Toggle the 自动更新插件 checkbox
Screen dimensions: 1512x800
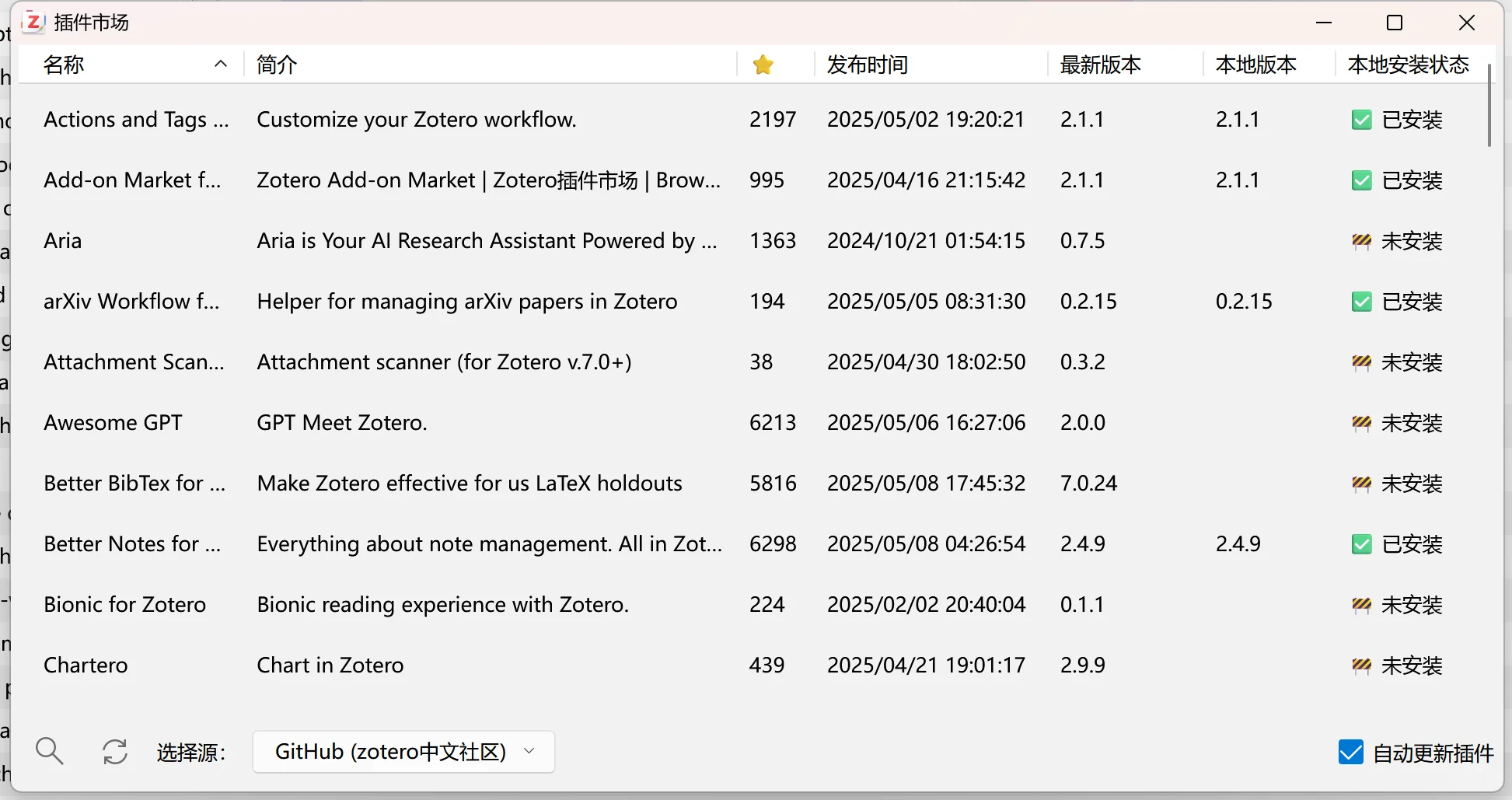click(1350, 752)
